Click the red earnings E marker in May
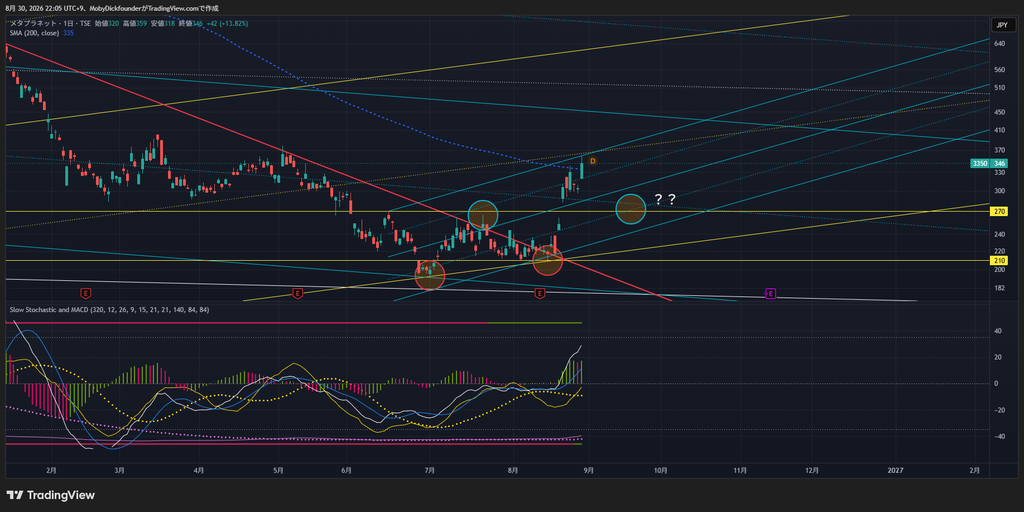The width and height of the screenshot is (1024, 512). pos(298,293)
